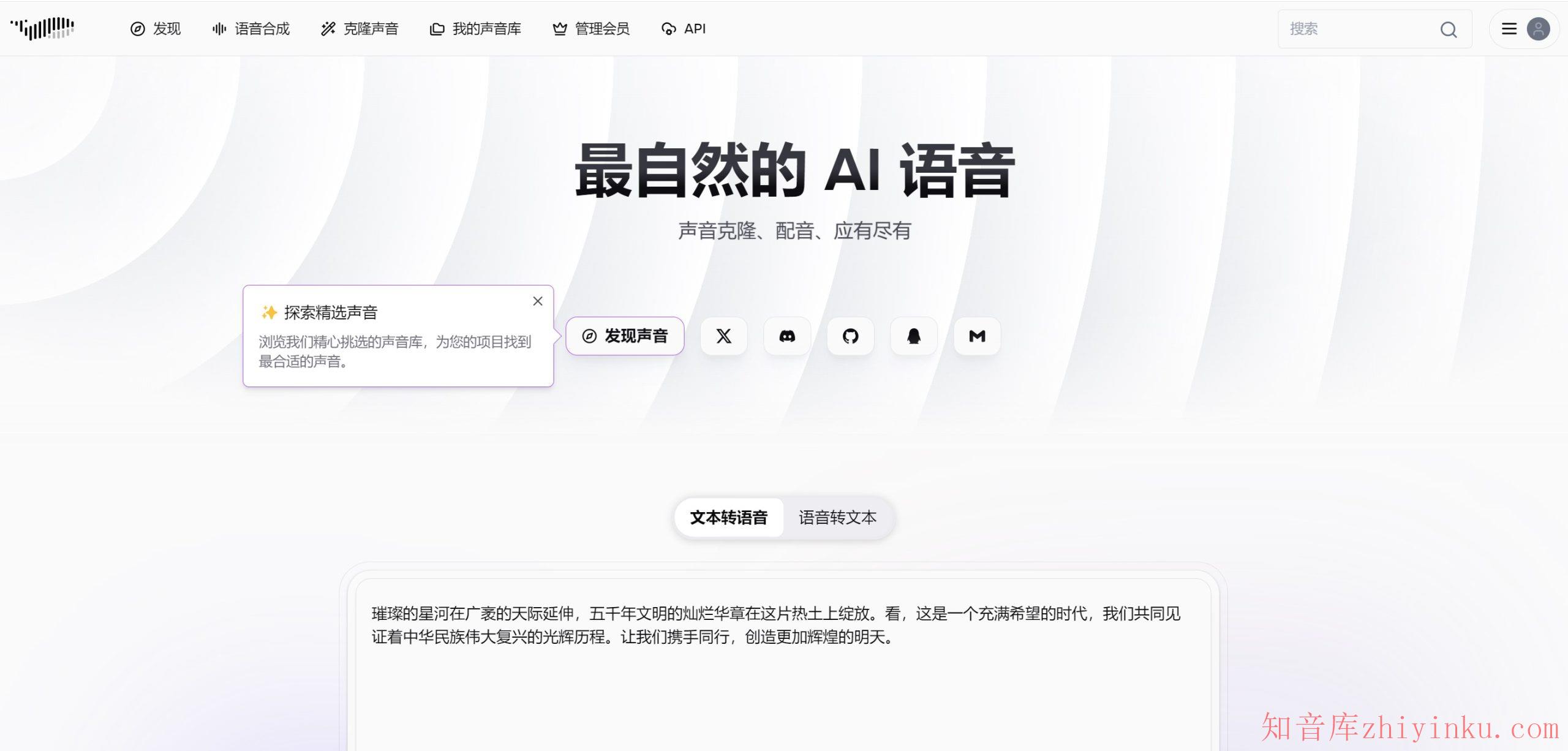This screenshot has height=751, width=1568.
Task: Open 管理会员 membership page
Action: tap(591, 29)
